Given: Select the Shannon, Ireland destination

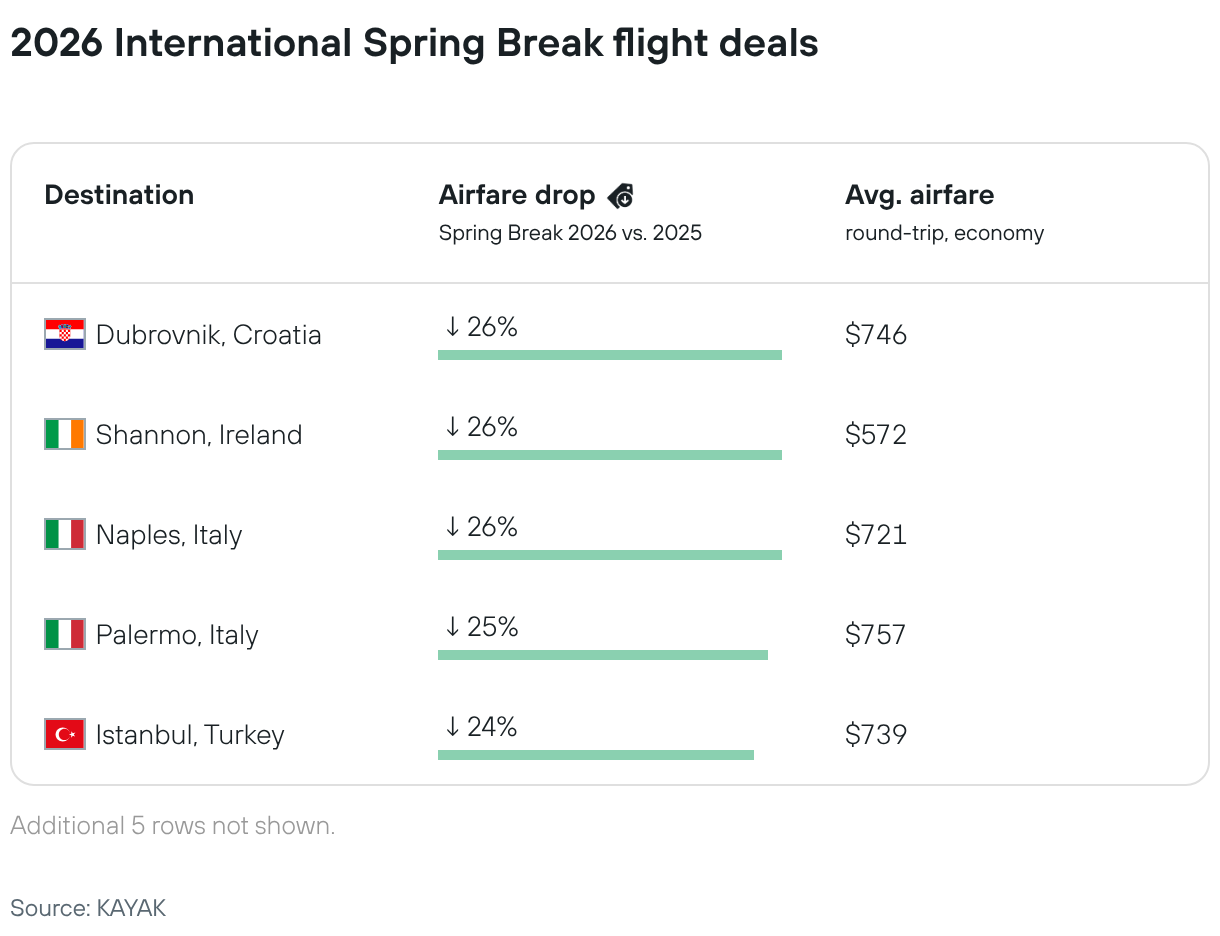Looking at the screenshot, I should 198,434.
